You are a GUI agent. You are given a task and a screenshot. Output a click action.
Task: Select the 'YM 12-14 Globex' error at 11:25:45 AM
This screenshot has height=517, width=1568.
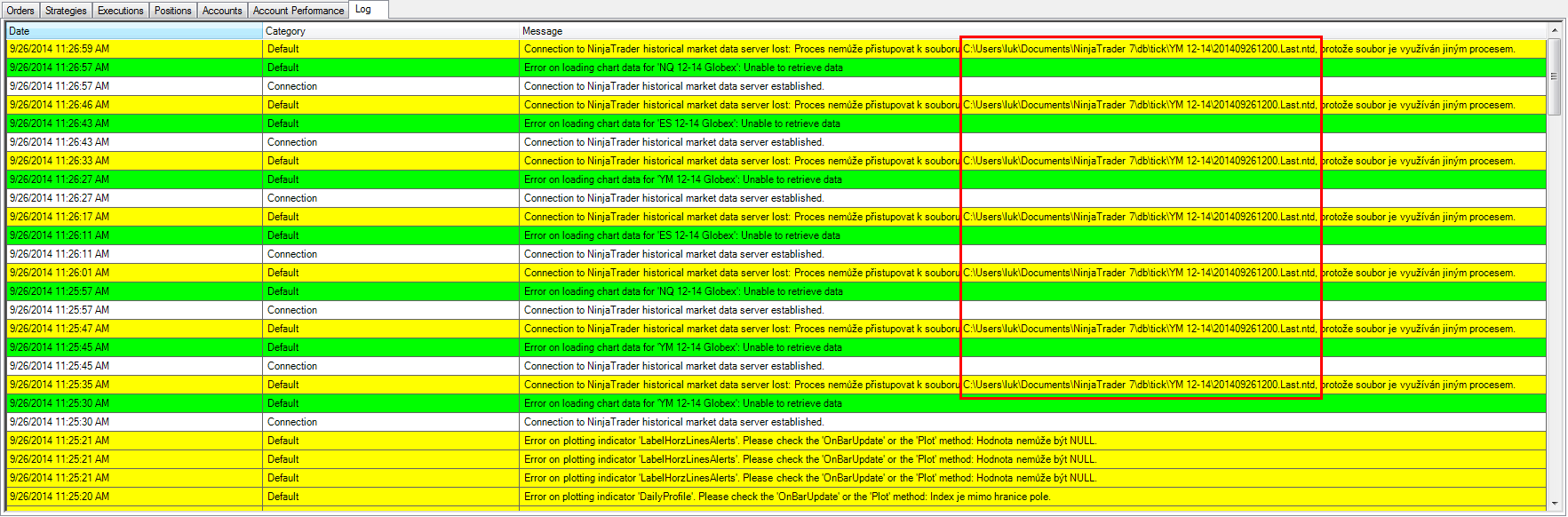pyautogui.click(x=1032, y=347)
